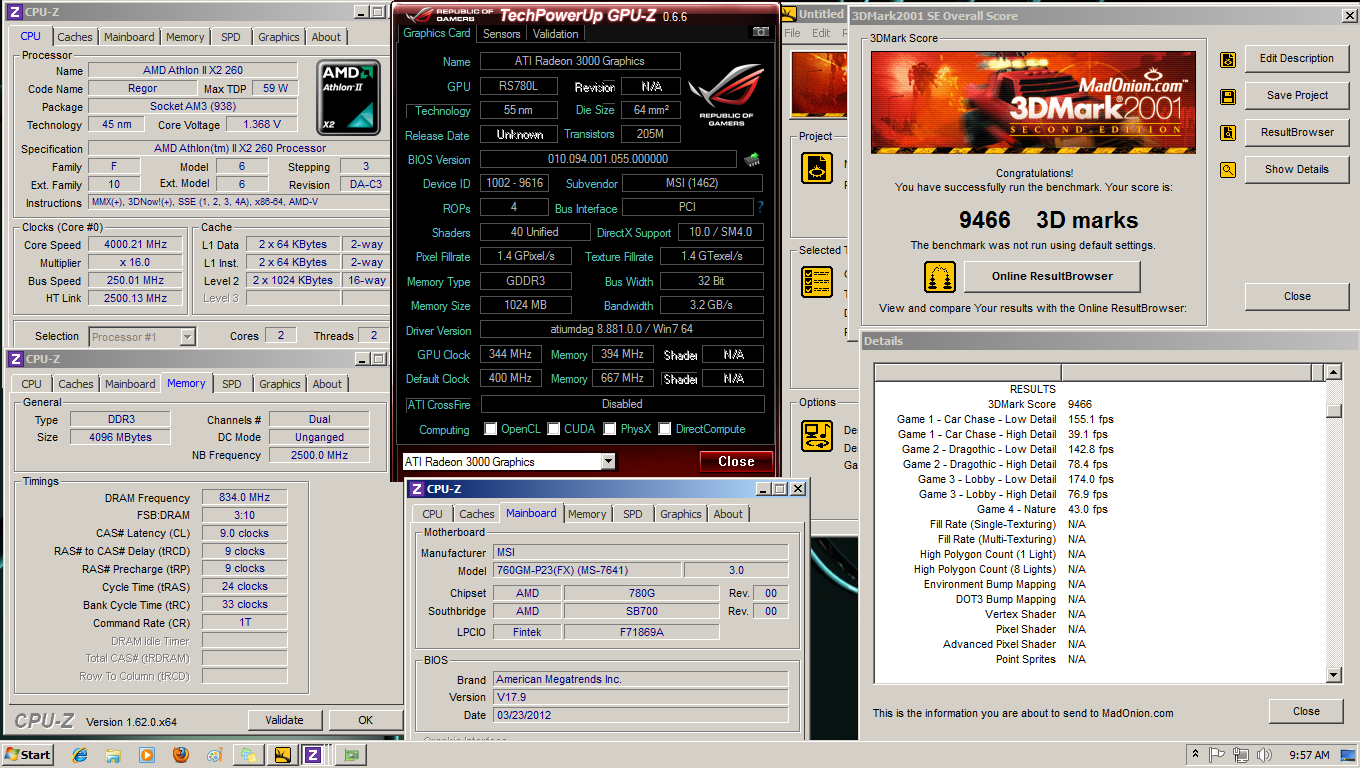The height and width of the screenshot is (768, 1360).
Task: Click the 9466 3D marks score text
Action: 1048,221
